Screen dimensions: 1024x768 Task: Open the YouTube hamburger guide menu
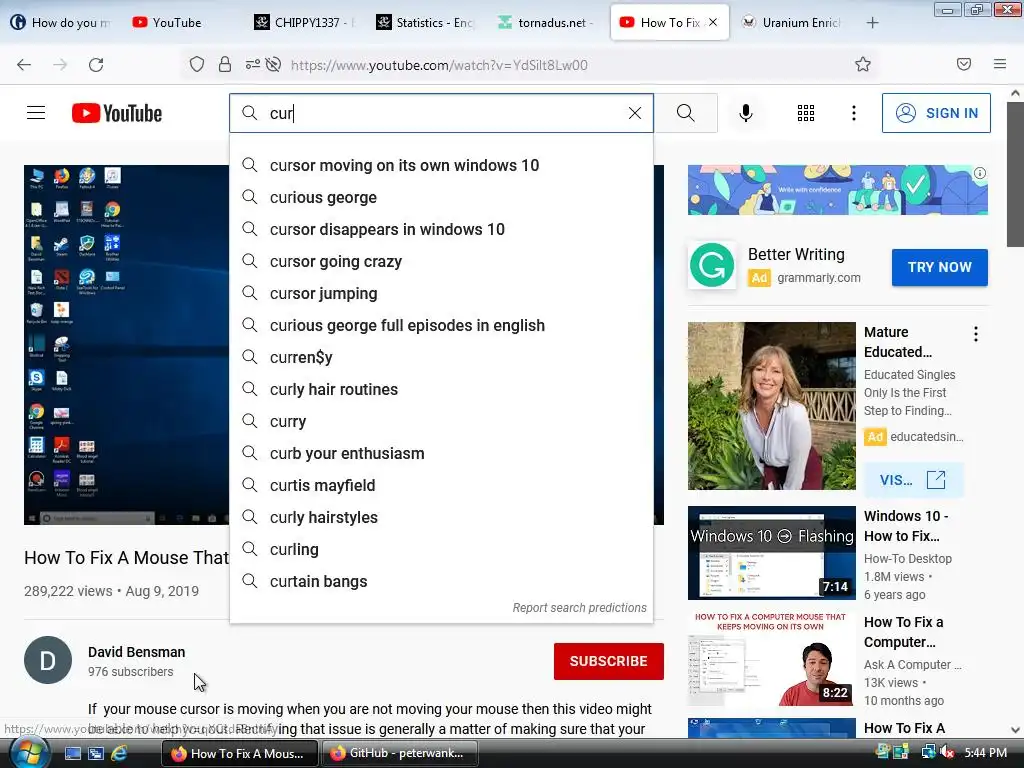pyautogui.click(x=36, y=113)
